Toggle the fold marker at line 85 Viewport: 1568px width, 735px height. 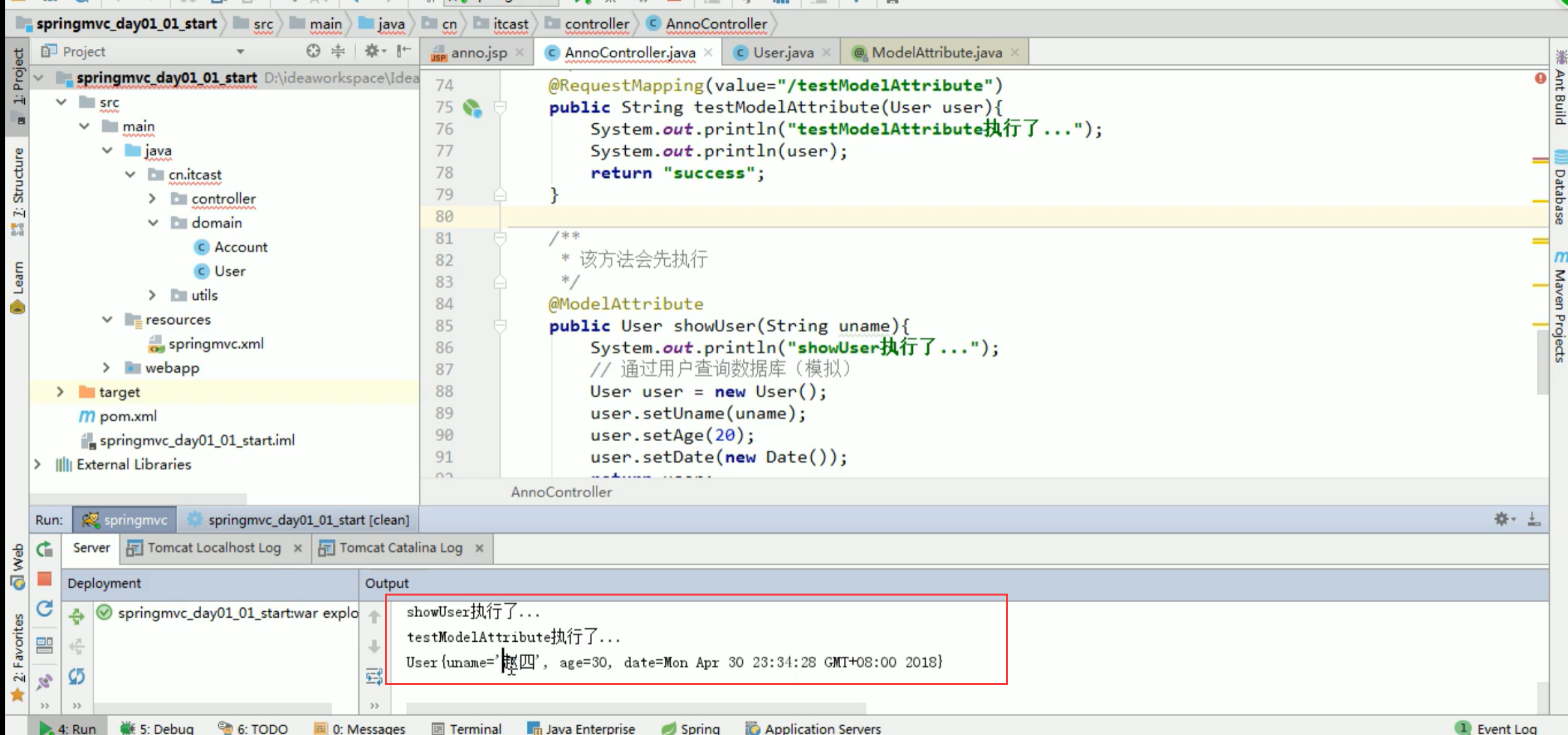click(500, 326)
